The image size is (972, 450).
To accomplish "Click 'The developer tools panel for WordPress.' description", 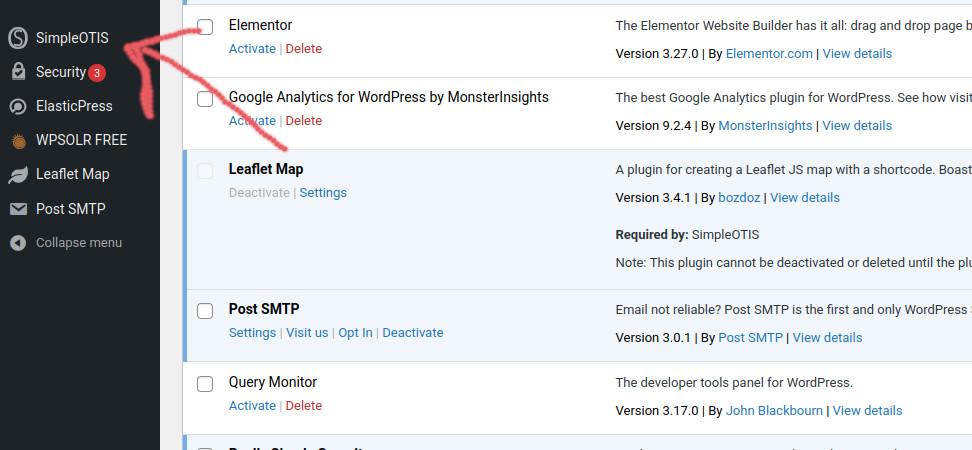I will [734, 383].
